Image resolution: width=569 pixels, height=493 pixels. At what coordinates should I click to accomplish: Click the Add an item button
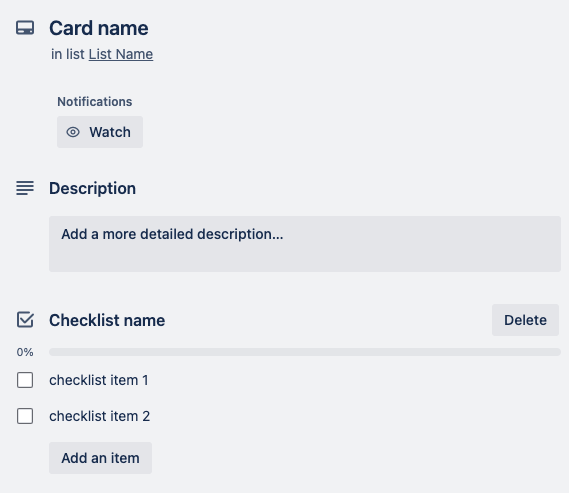tap(101, 458)
